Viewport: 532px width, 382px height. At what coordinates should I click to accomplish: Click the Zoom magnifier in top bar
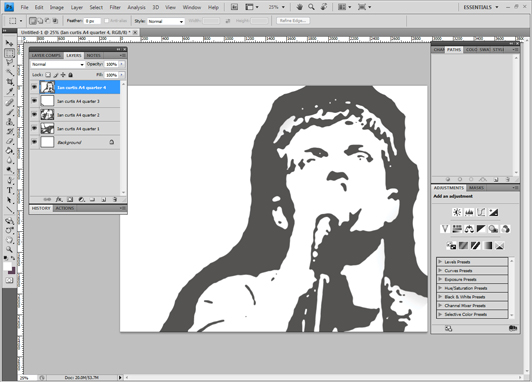click(311, 7)
